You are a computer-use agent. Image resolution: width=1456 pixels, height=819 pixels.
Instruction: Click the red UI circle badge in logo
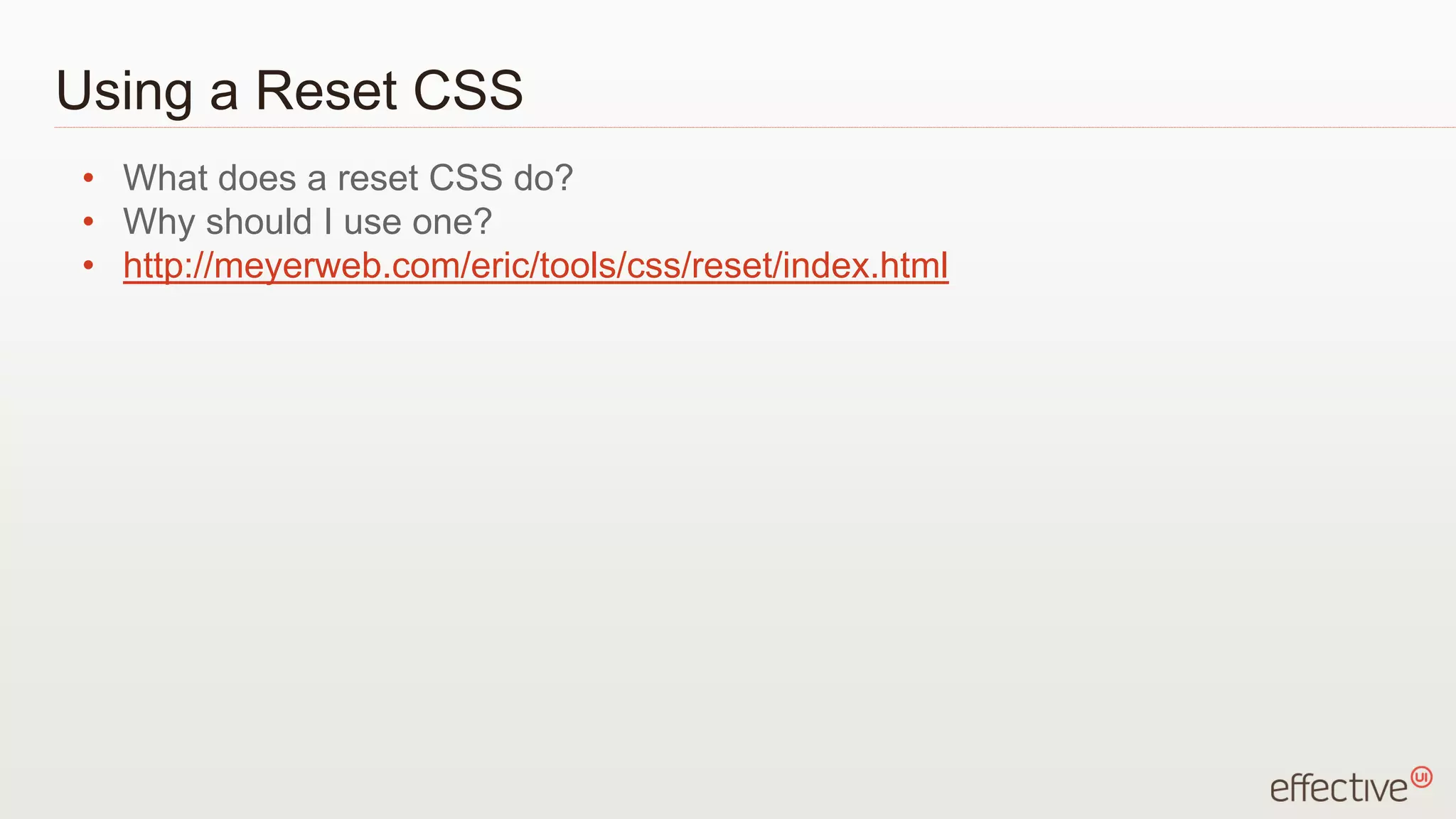click(1421, 777)
